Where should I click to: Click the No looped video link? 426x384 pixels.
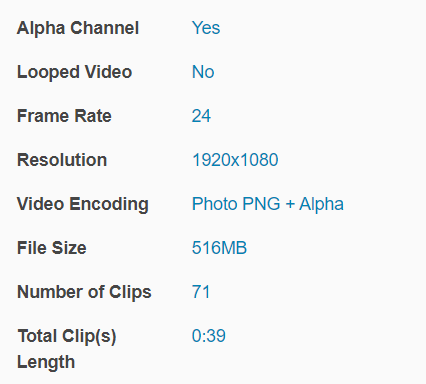tap(203, 72)
